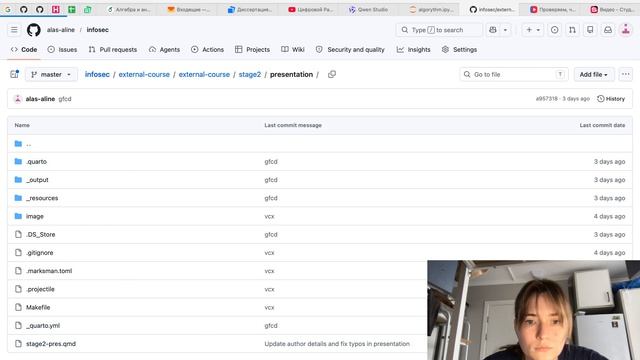The image size is (640, 360).
Task: Switch to the Qwen Studio browser tab
Action: tap(369, 9)
